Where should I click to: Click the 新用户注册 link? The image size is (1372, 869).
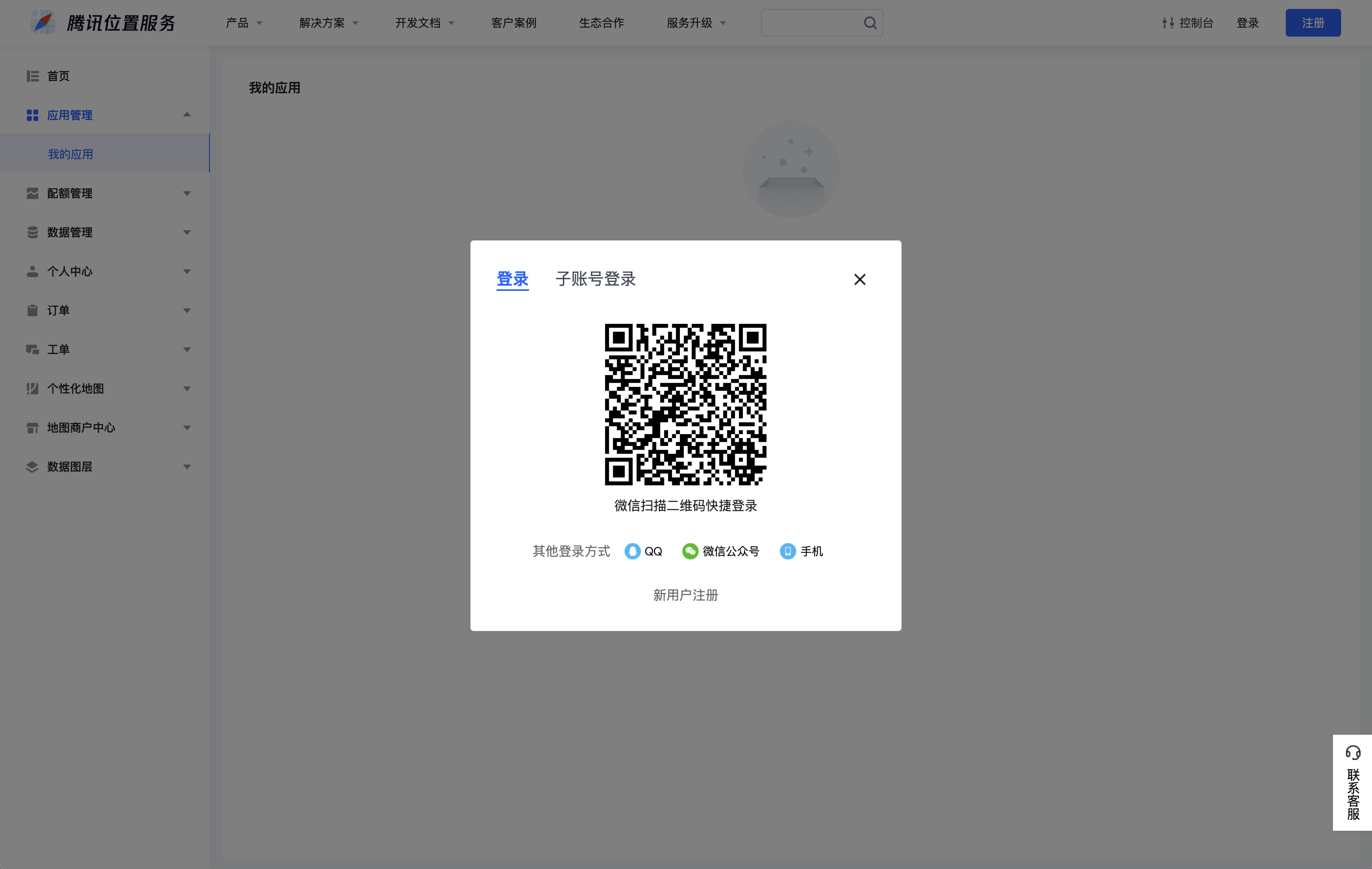coord(686,595)
